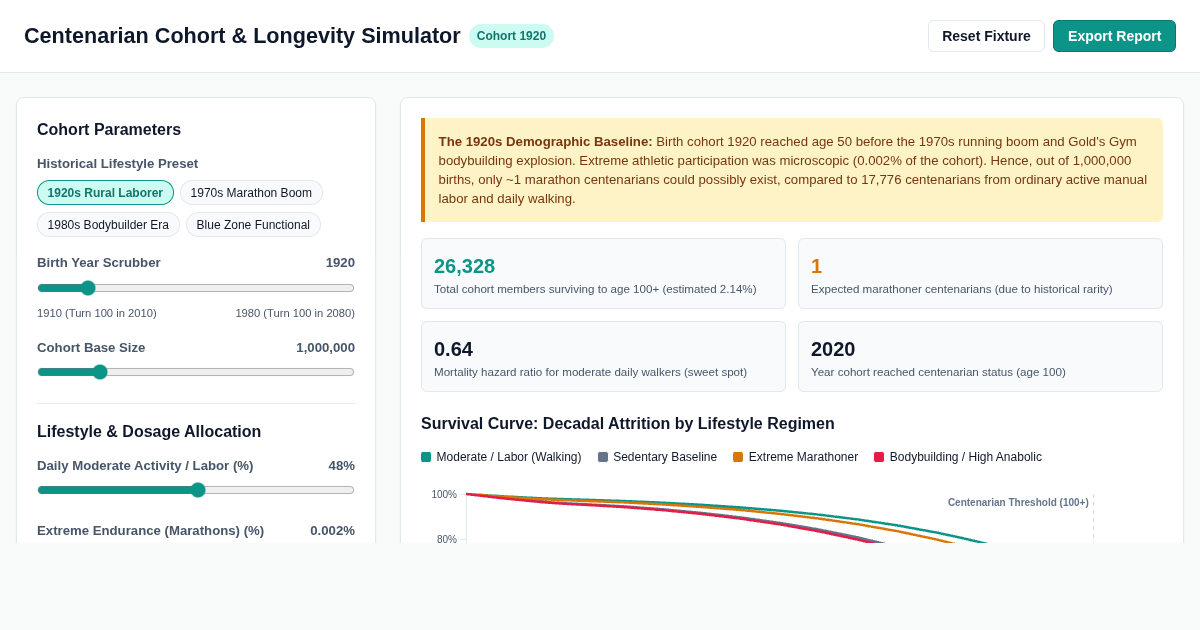Click the 1910 (Turn 100 in 2010) label
Viewport: 1200px width, 630px height.
(97, 313)
